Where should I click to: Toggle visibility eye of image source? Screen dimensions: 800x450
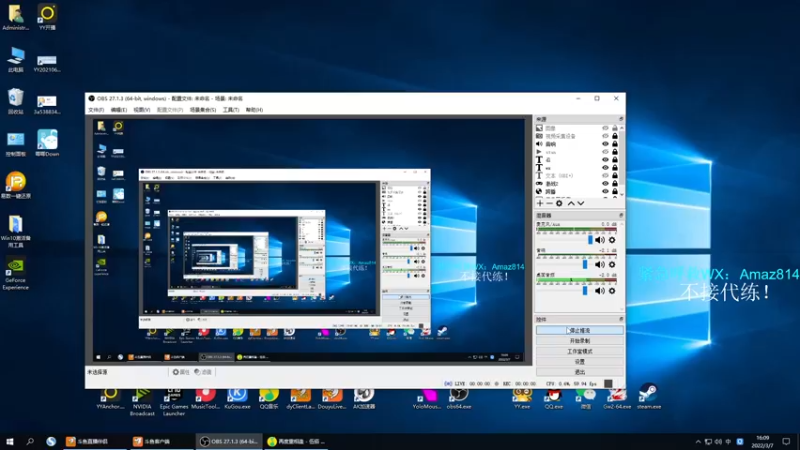point(605,128)
